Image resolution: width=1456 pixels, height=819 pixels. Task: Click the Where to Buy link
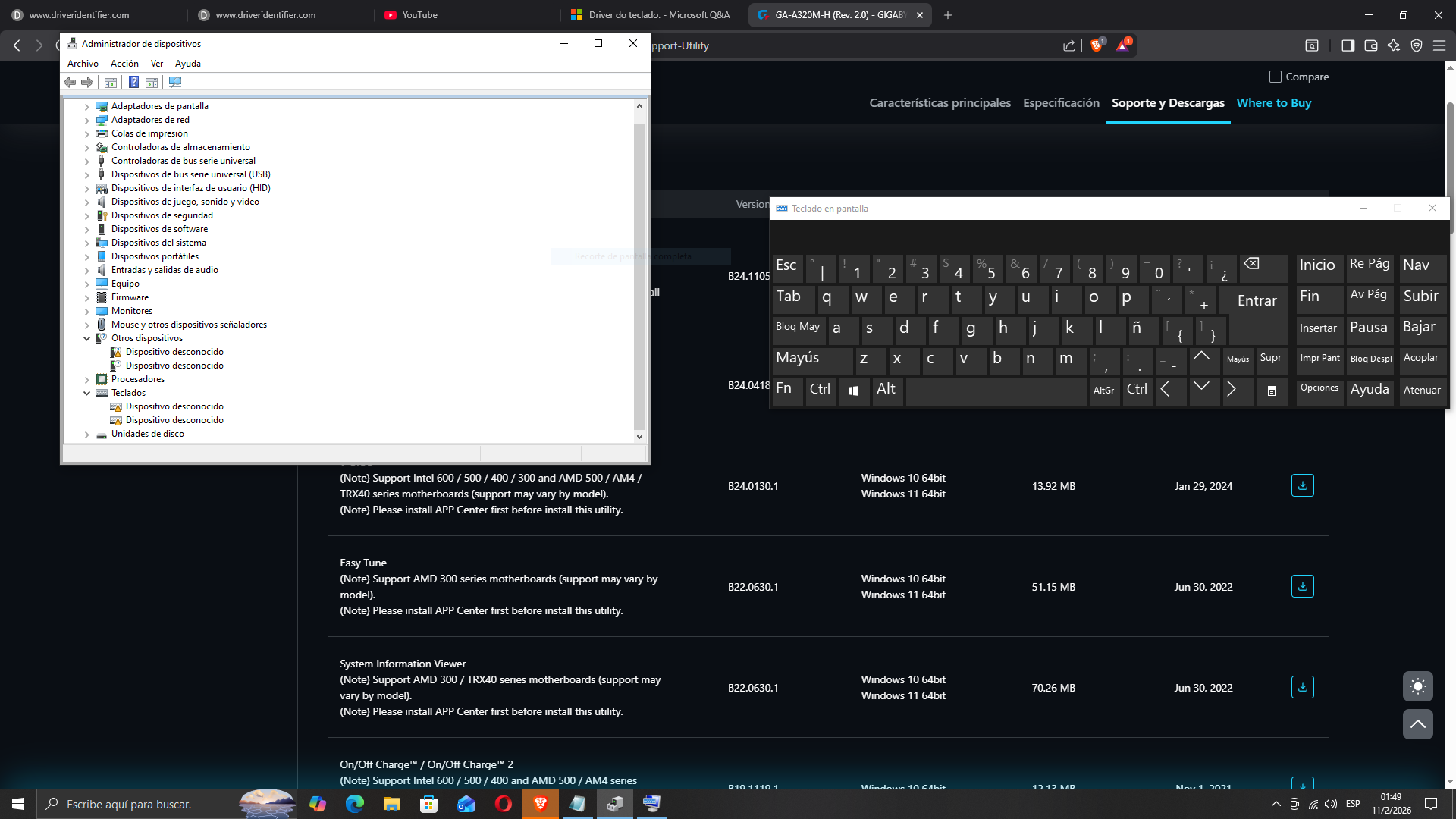[1273, 103]
